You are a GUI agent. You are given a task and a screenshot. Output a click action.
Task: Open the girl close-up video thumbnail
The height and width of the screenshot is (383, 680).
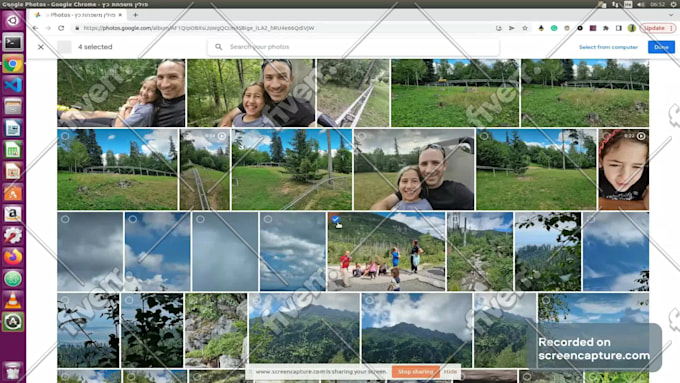[x=624, y=170]
